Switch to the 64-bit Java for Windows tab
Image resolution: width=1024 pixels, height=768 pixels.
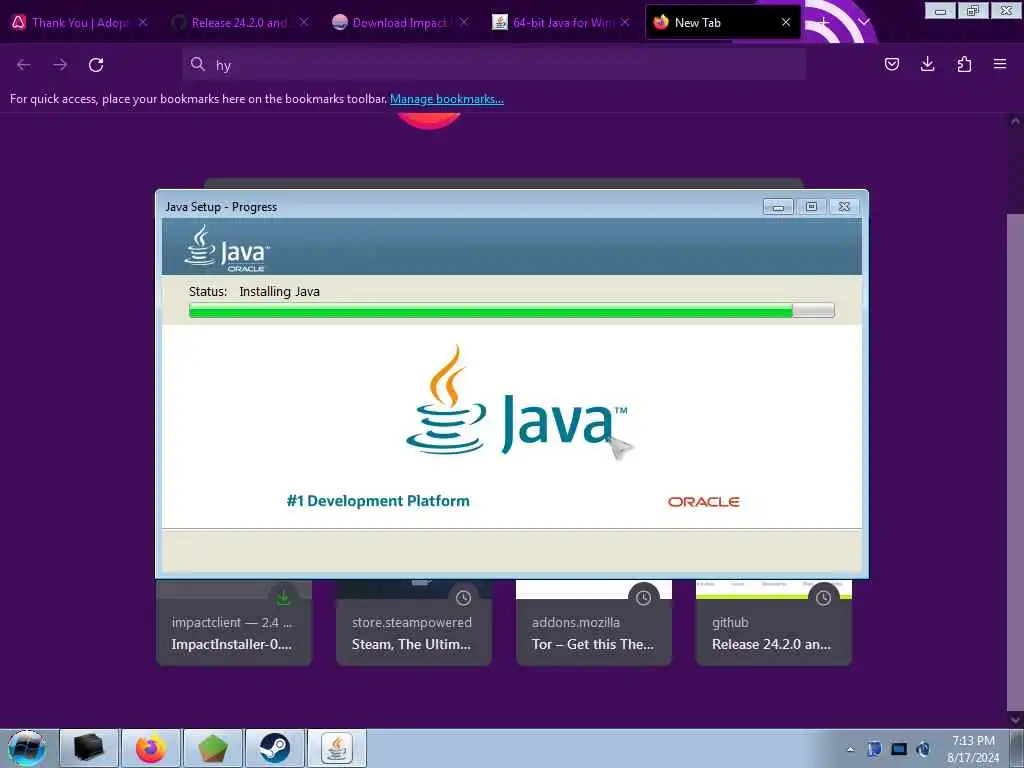560,23
